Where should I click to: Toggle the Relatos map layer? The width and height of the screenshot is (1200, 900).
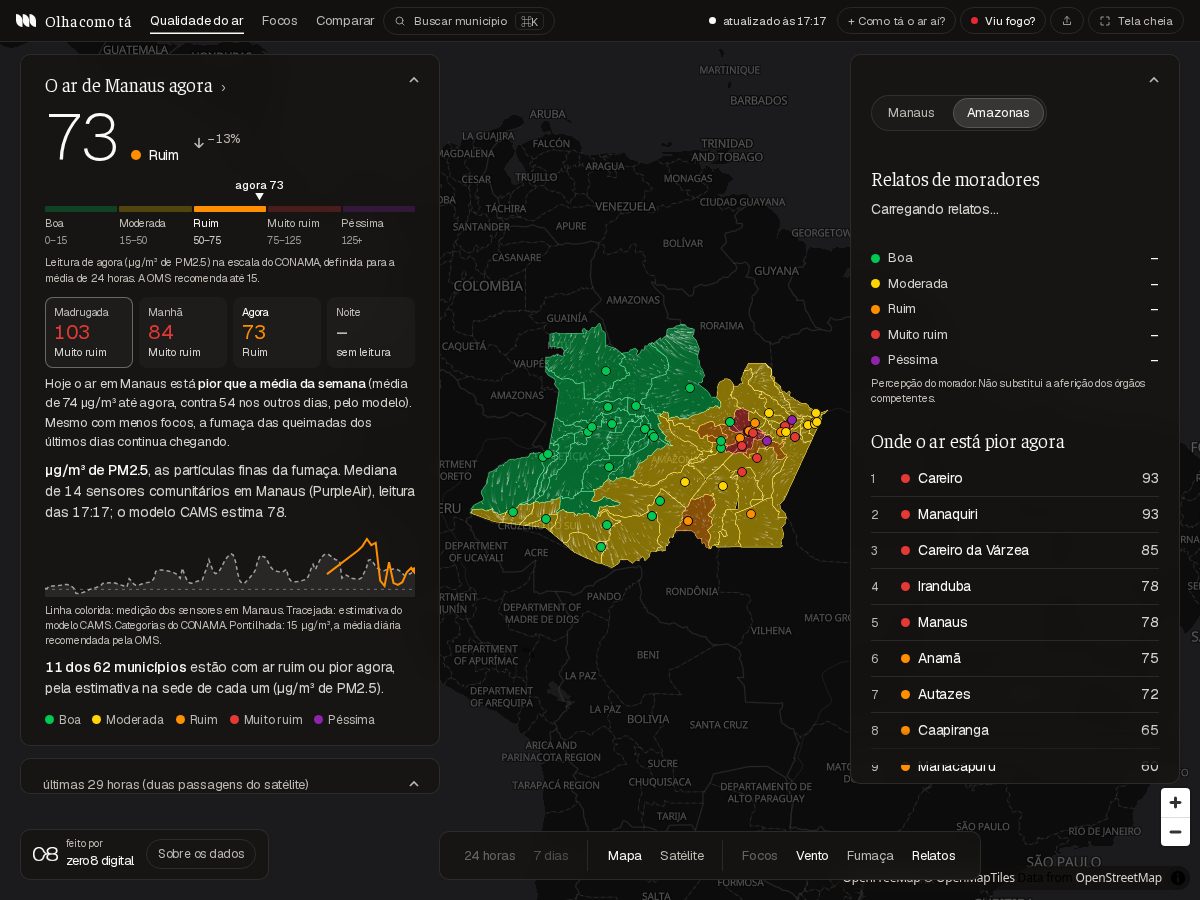(x=934, y=856)
